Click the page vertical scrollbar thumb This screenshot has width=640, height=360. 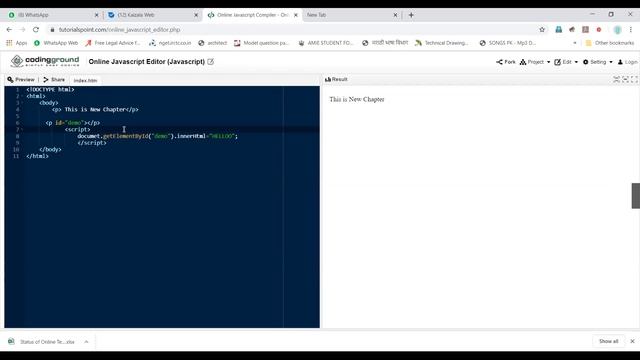[x=636, y=196]
